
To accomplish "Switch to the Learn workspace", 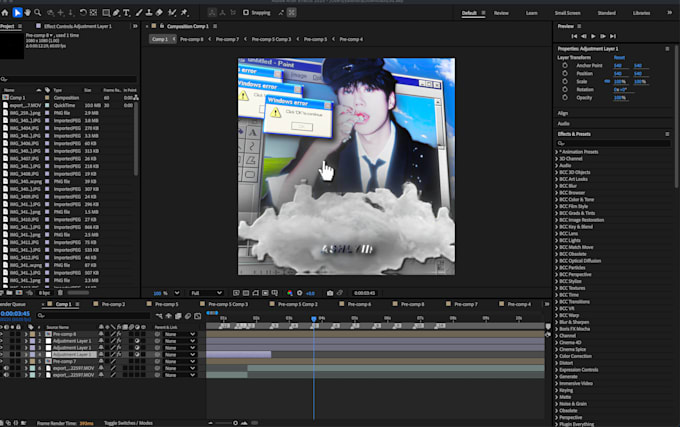I will 532,13.
